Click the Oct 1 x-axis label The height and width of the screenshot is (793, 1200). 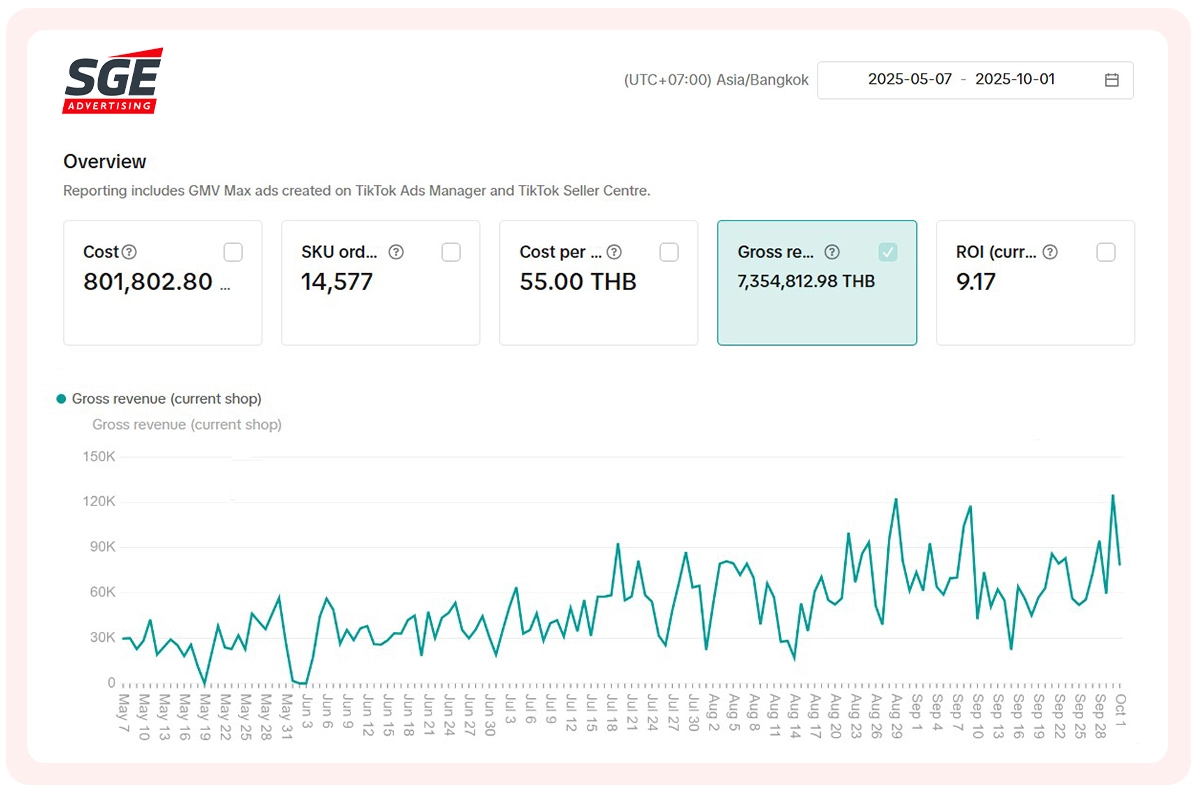(1121, 713)
